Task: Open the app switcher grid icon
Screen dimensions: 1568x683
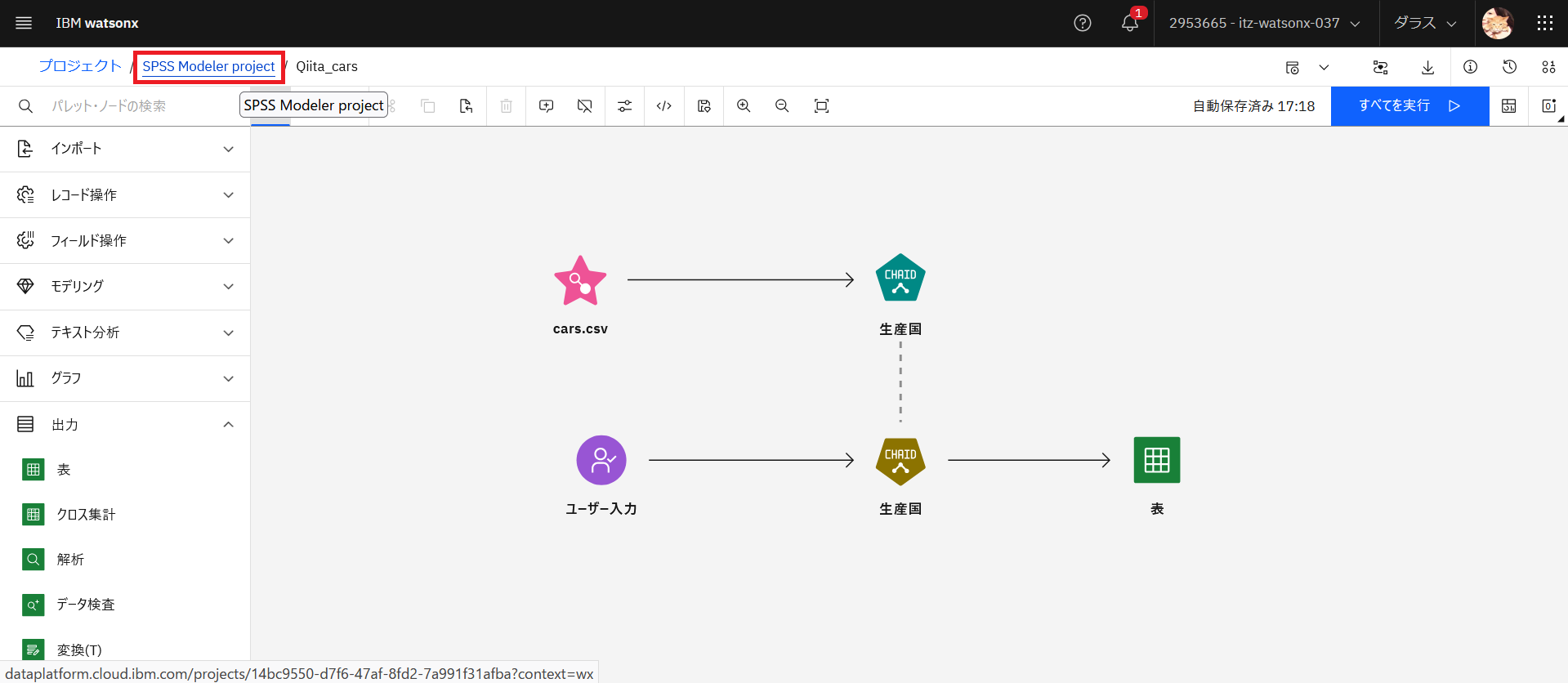Action: coord(1544,23)
